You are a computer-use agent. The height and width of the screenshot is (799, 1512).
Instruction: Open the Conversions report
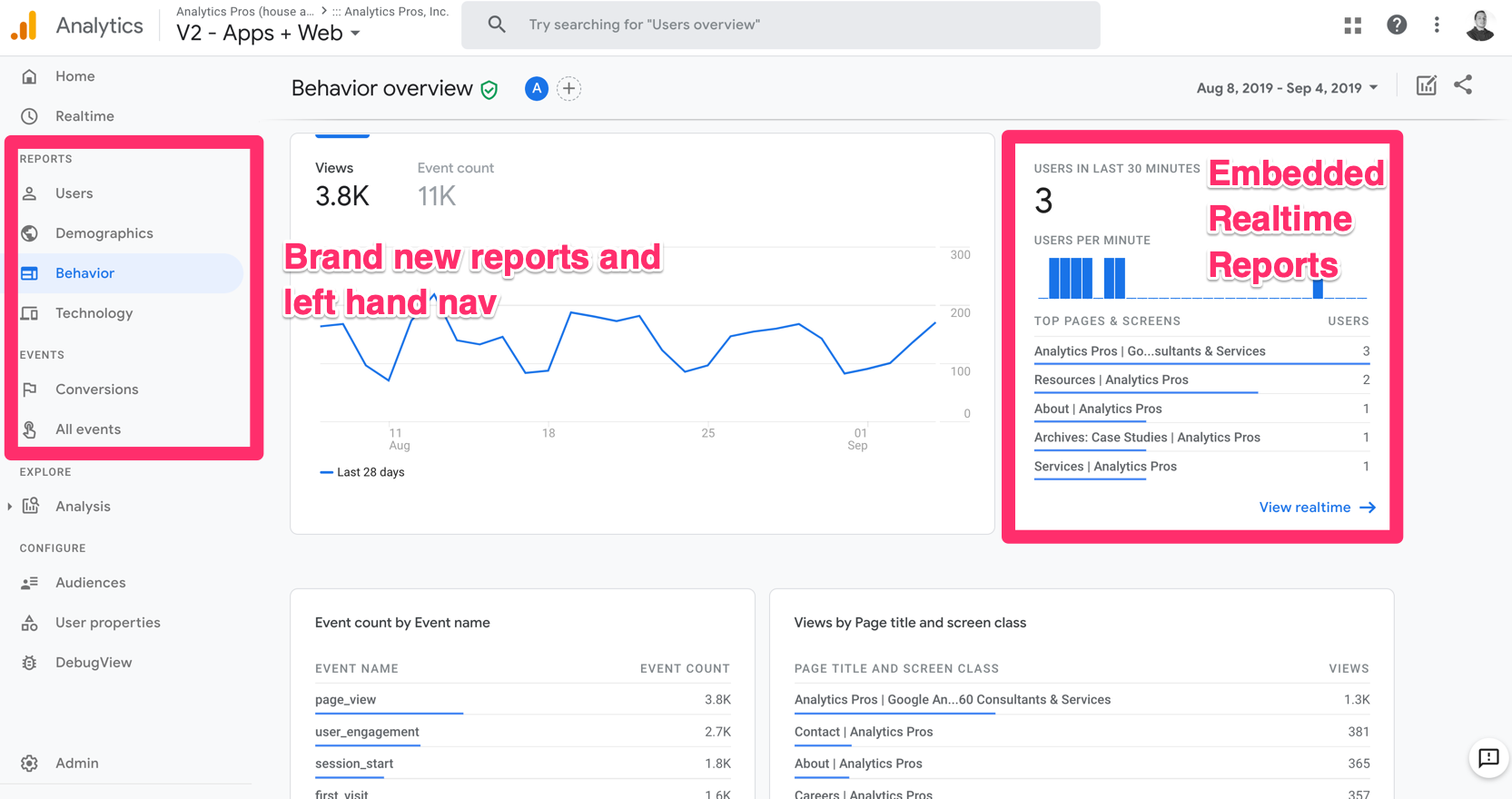97,390
